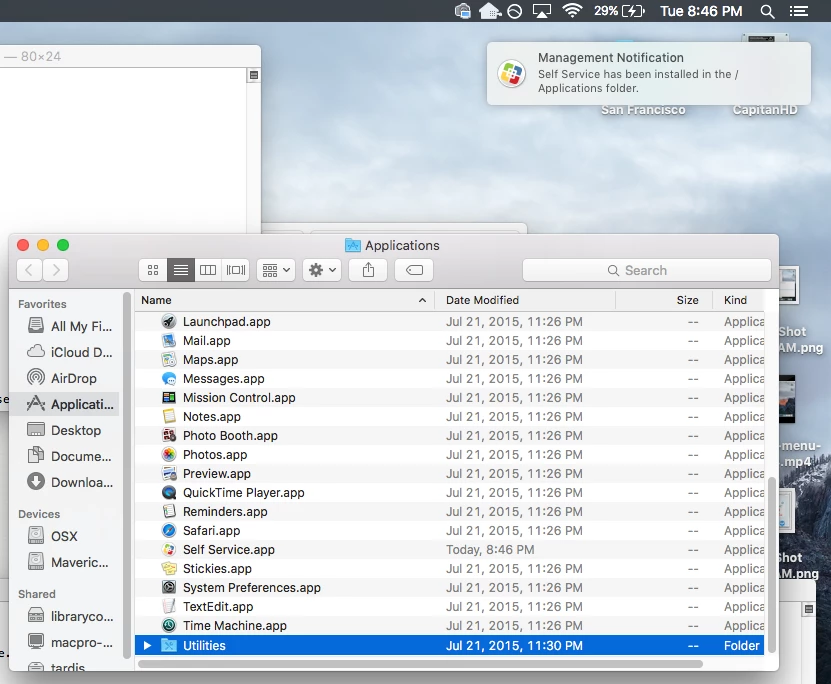Switch Finder to column view
831x684 pixels.
[x=208, y=270]
